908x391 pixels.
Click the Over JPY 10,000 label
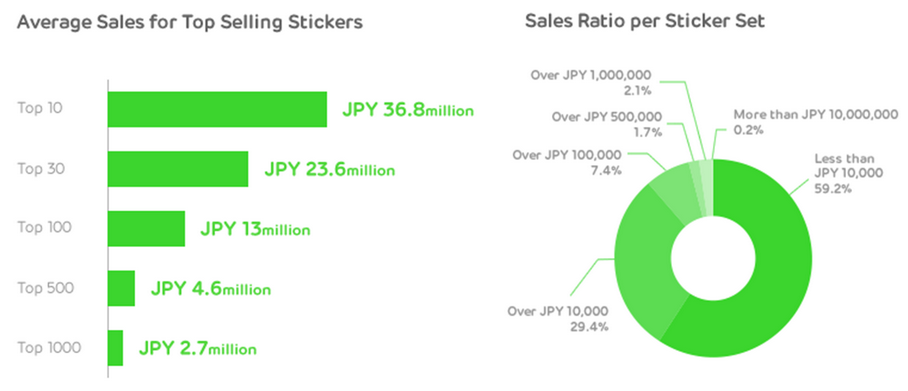click(x=558, y=319)
